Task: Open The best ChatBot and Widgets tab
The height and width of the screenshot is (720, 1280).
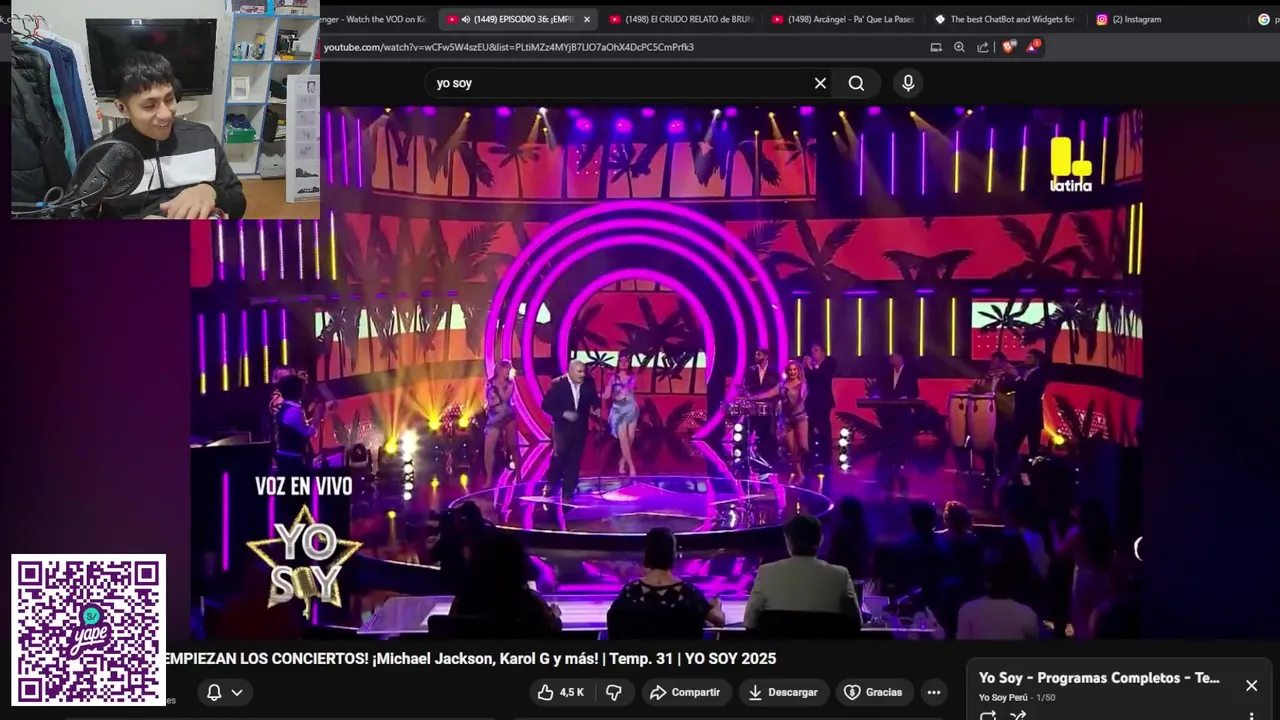Action: [1005, 19]
